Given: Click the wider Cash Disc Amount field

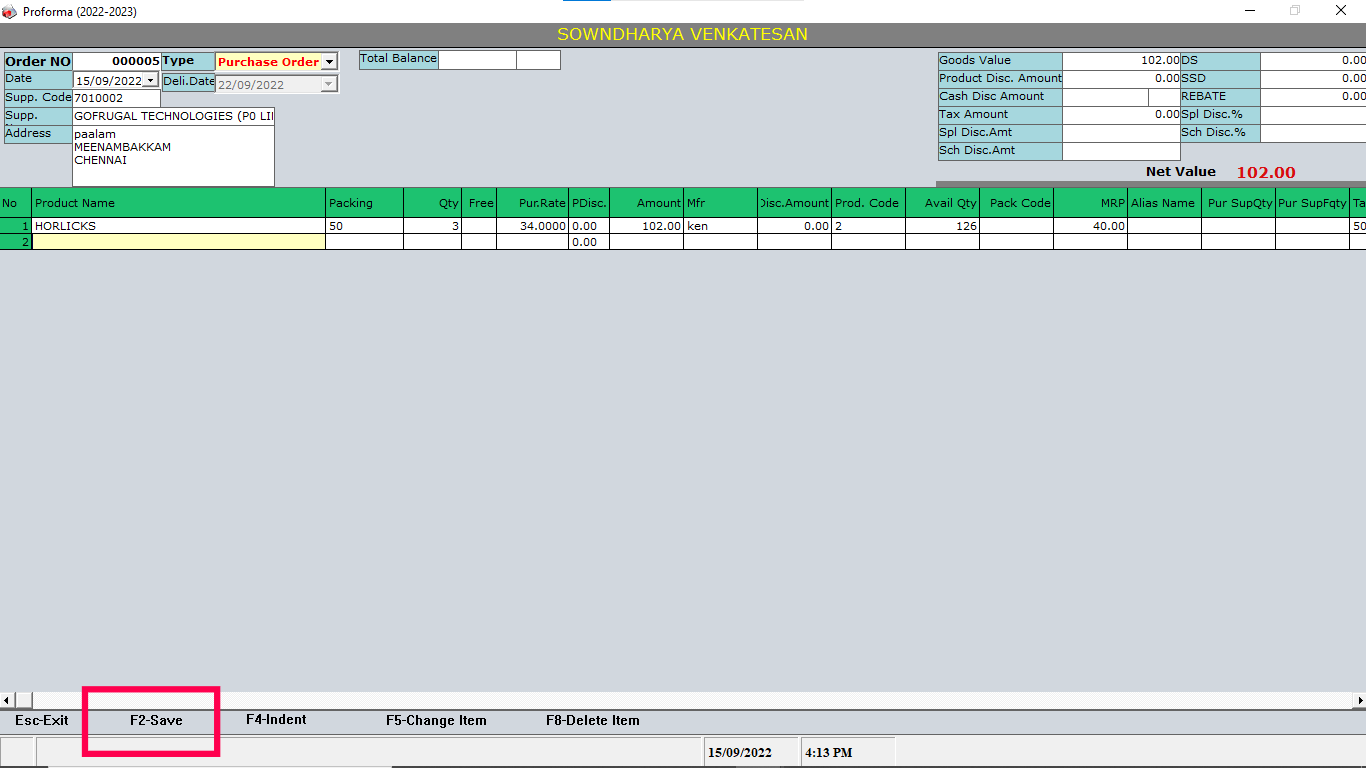Looking at the screenshot, I should point(1105,97).
